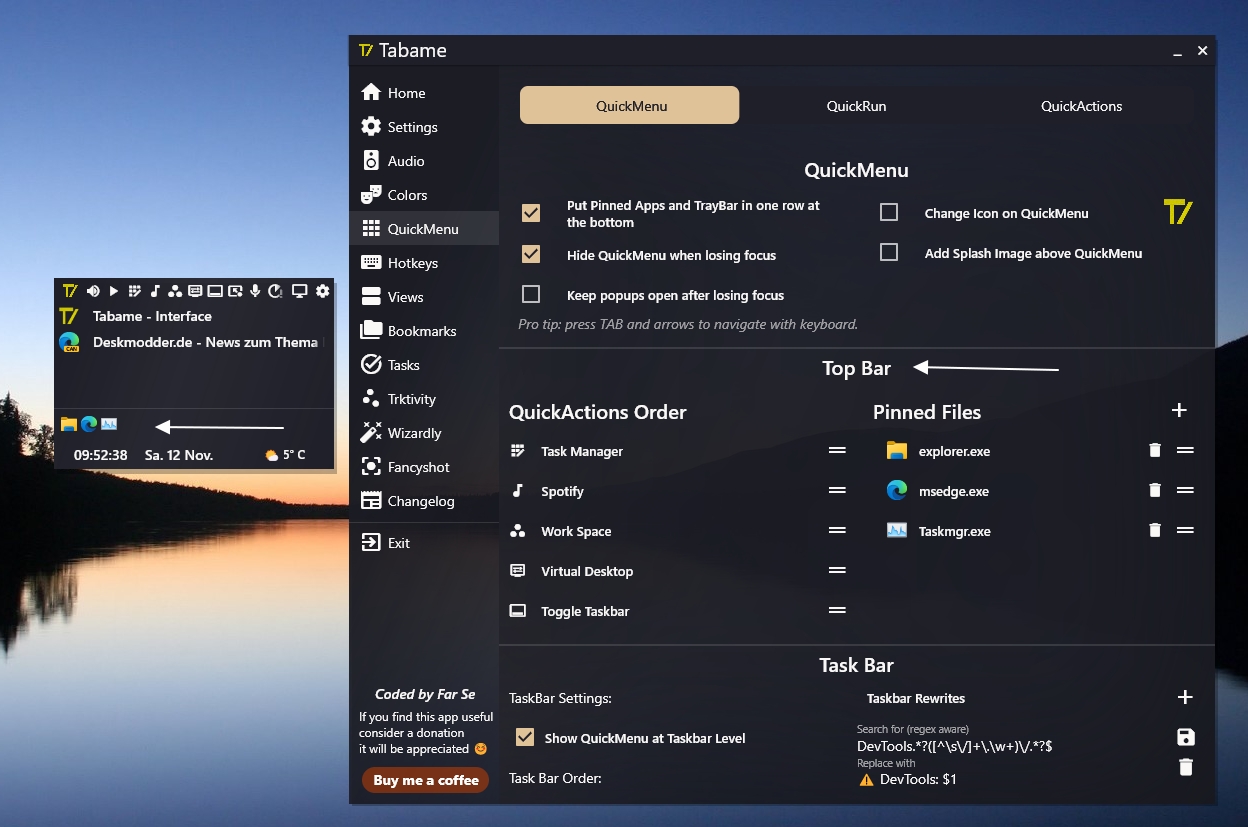1248x827 pixels.
Task: Click the play icon in QuickMenu popup top bar
Action: coord(114,291)
